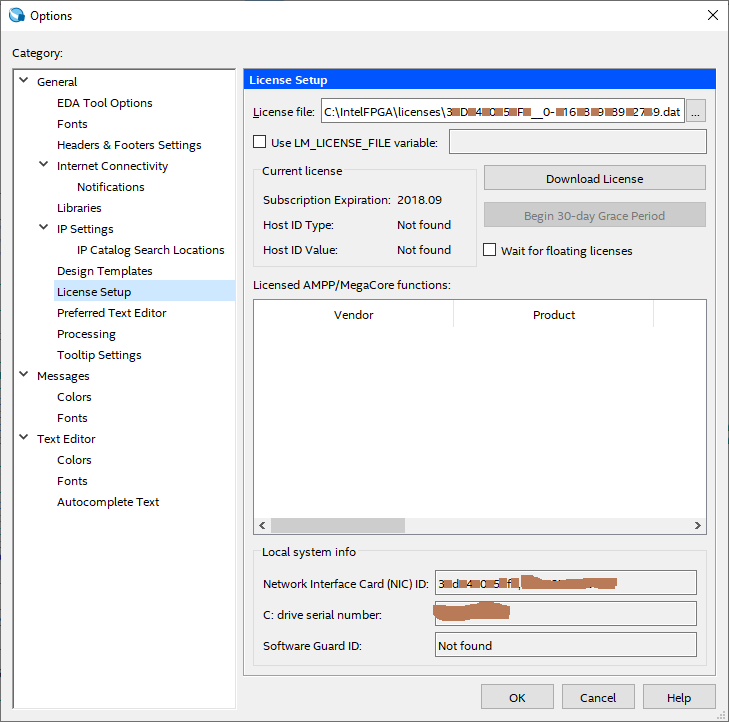The width and height of the screenshot is (729, 722).
Task: Click the LM_LICENSE_FILE variable text field
Action: tap(577, 142)
